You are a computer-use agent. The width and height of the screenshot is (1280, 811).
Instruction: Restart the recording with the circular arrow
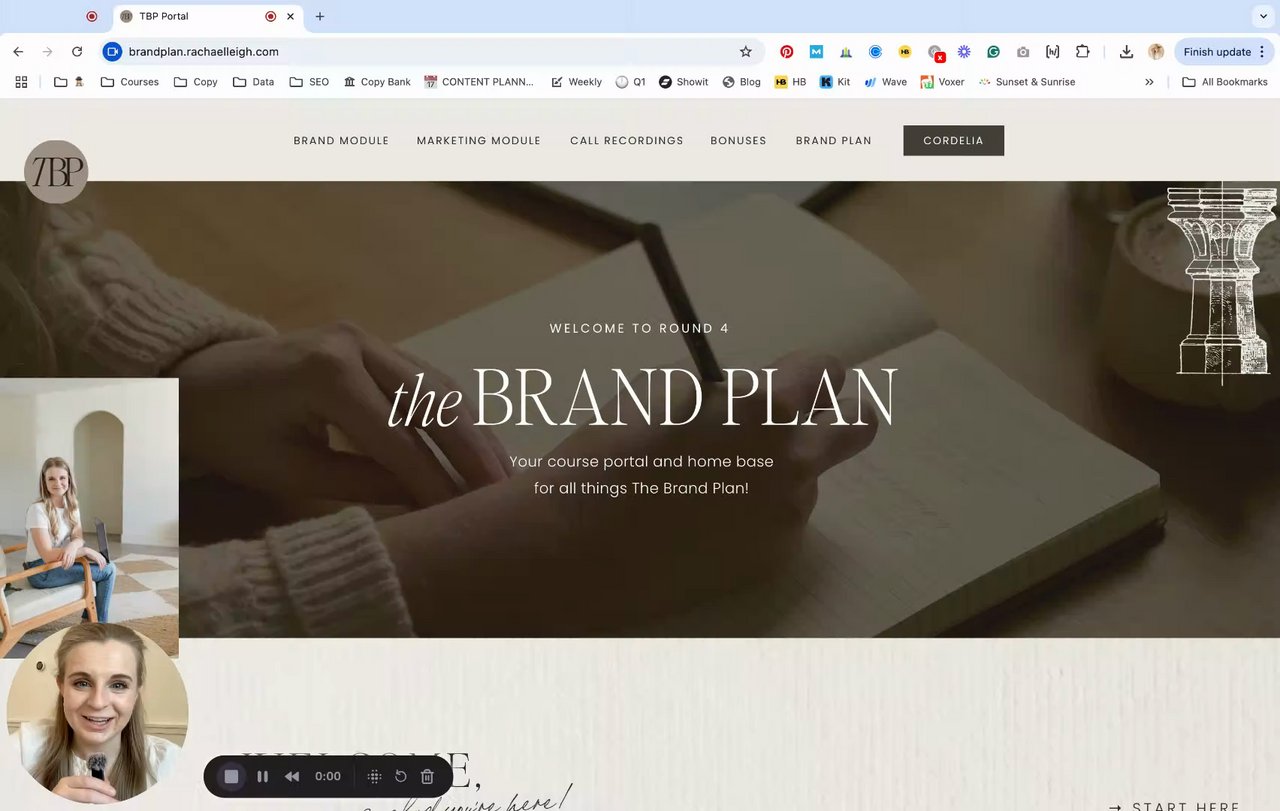point(401,776)
